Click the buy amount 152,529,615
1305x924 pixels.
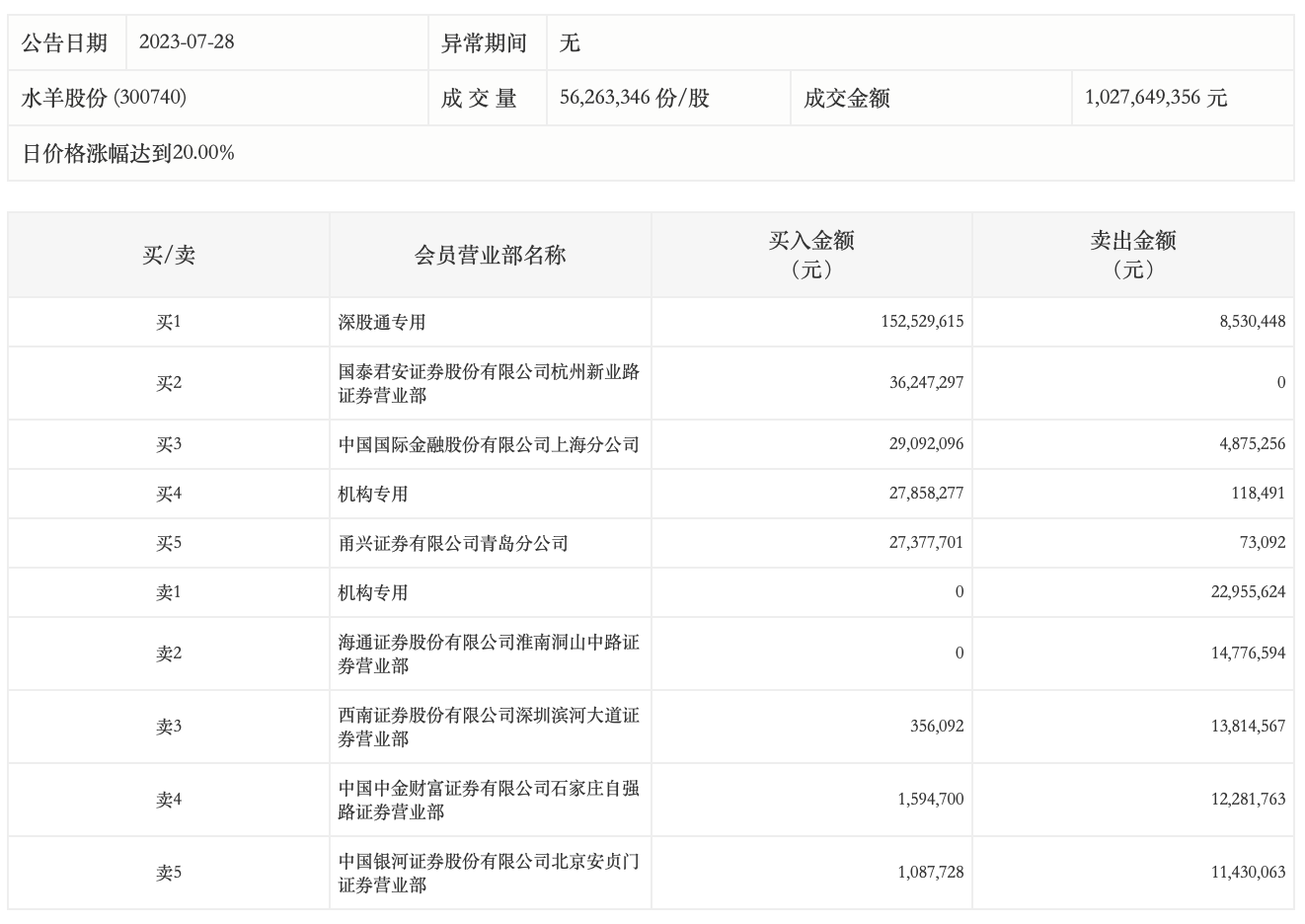[922, 322]
